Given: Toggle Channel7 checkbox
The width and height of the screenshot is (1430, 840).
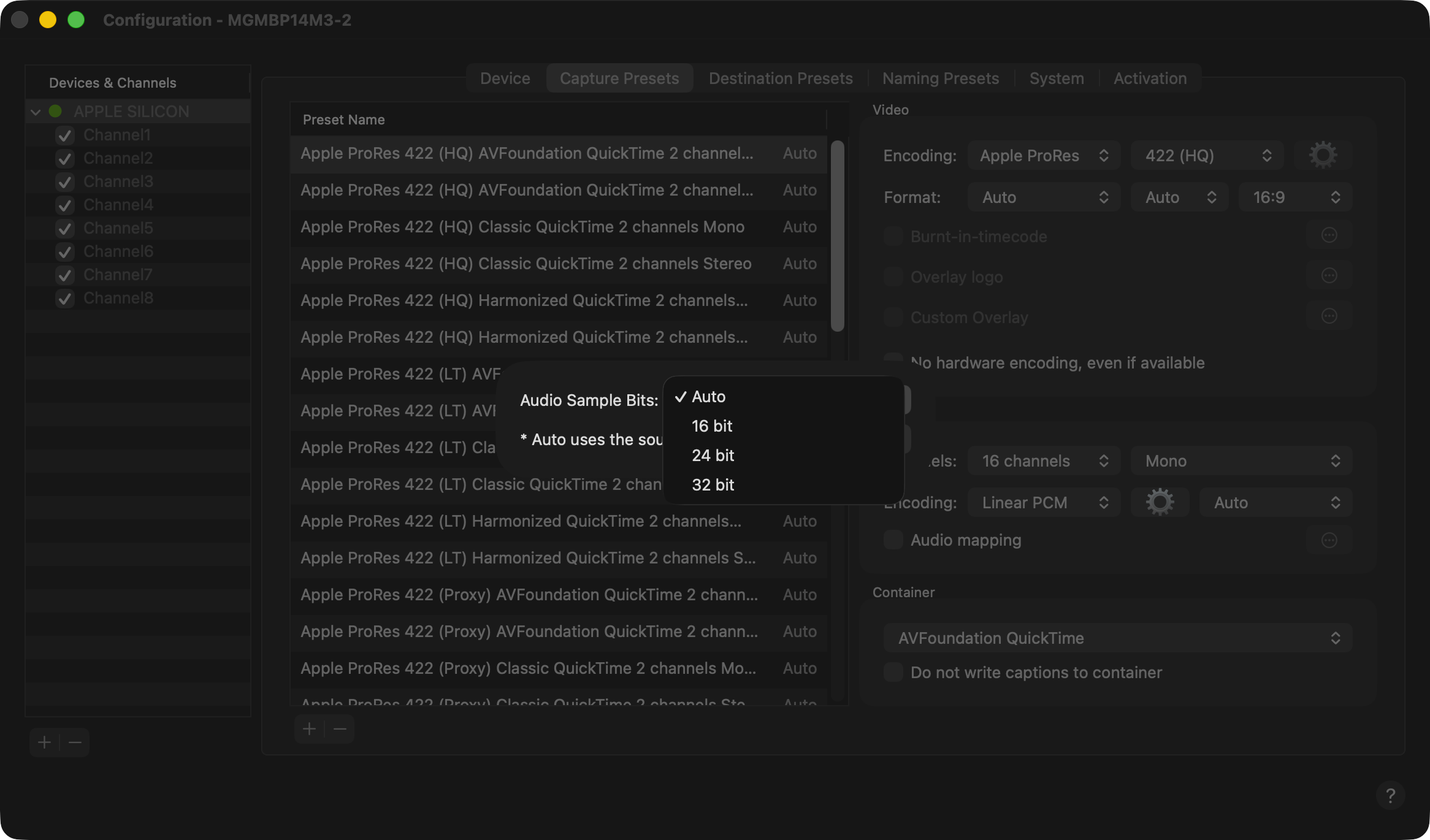Looking at the screenshot, I should coord(65,275).
